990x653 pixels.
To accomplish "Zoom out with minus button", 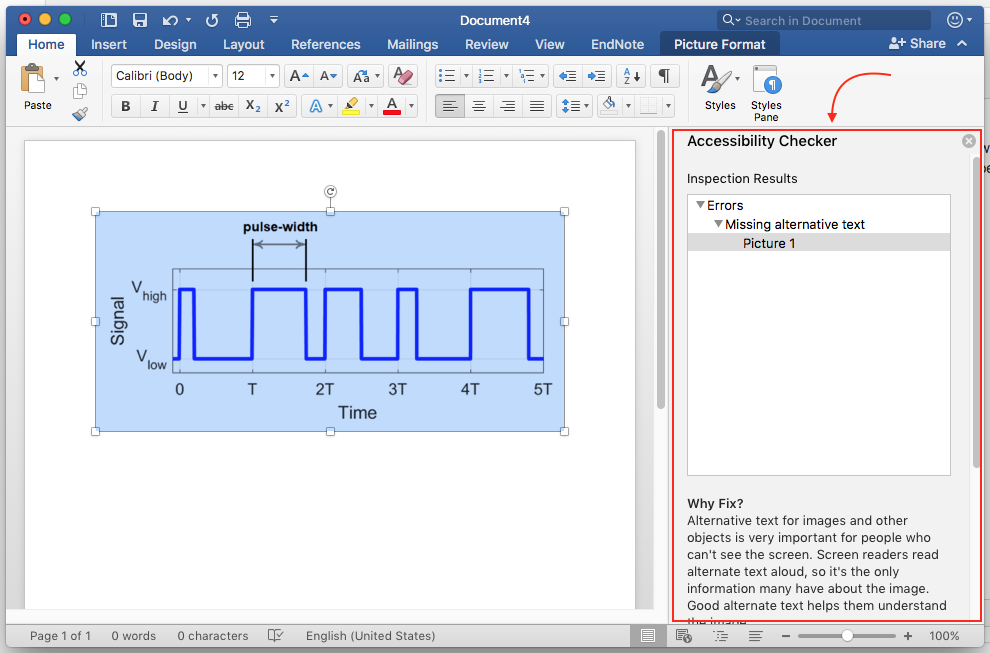I will click(786, 636).
